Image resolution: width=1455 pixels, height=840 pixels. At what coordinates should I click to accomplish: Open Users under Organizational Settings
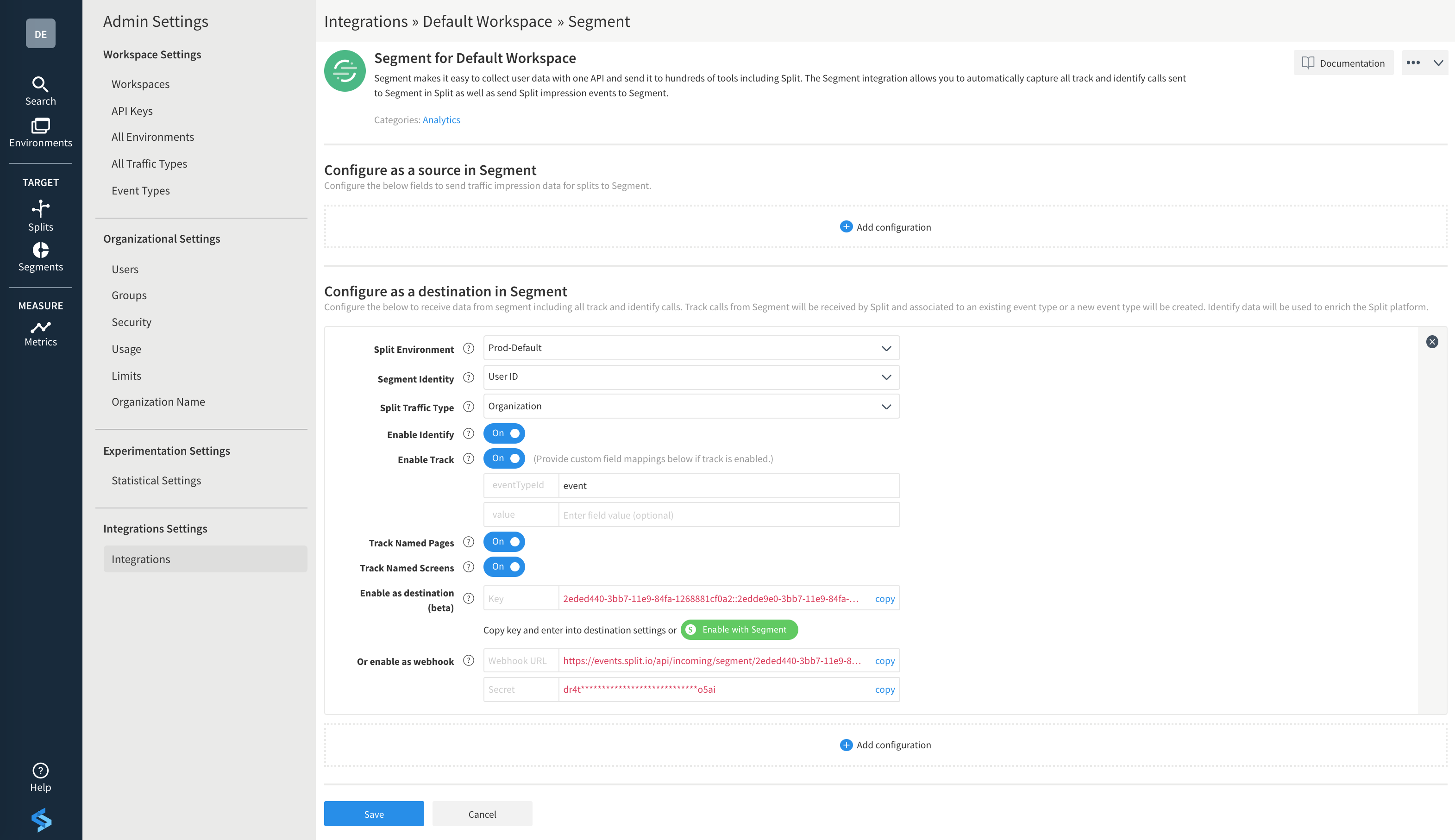[125, 270]
